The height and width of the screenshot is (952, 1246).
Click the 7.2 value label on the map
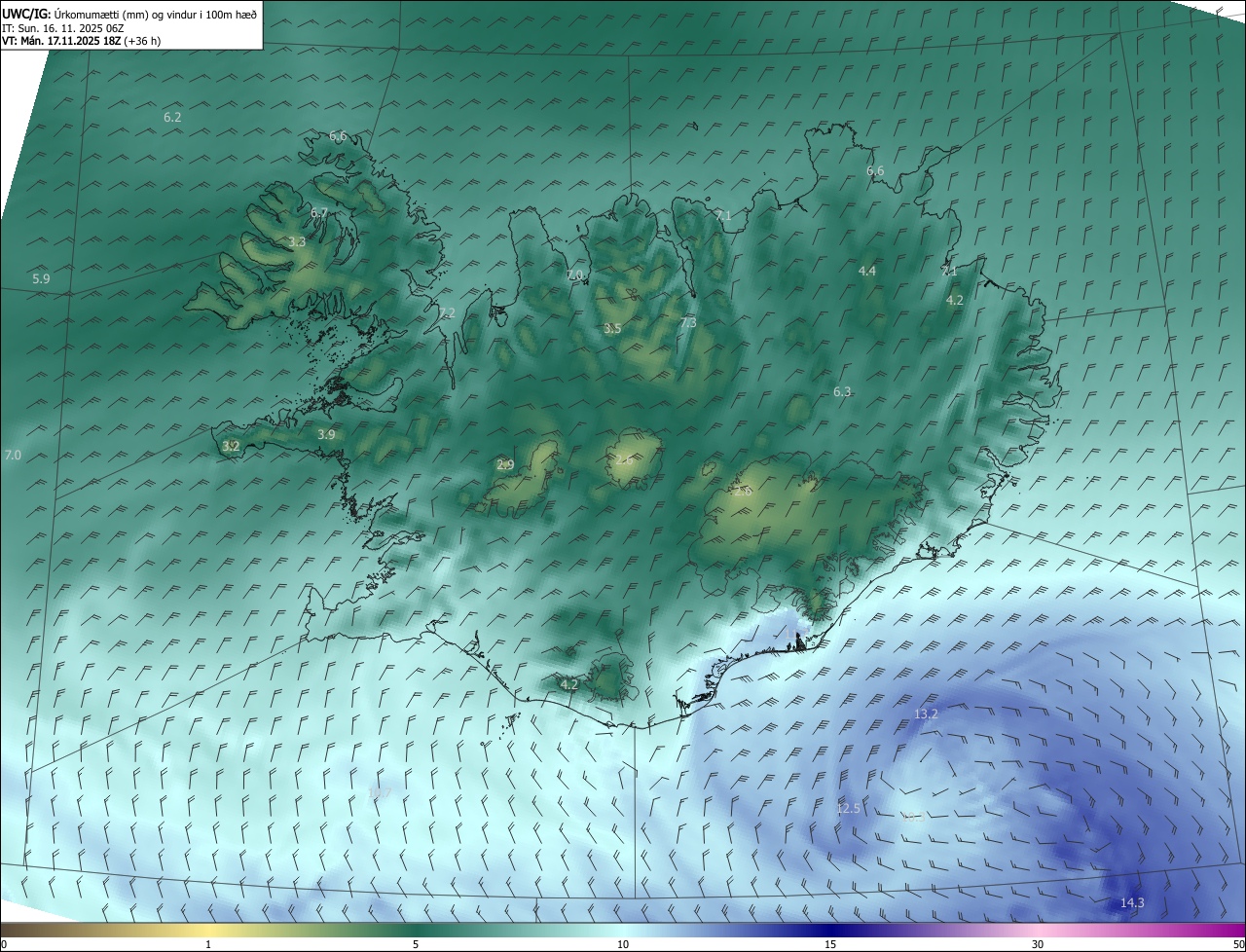pyautogui.click(x=447, y=313)
